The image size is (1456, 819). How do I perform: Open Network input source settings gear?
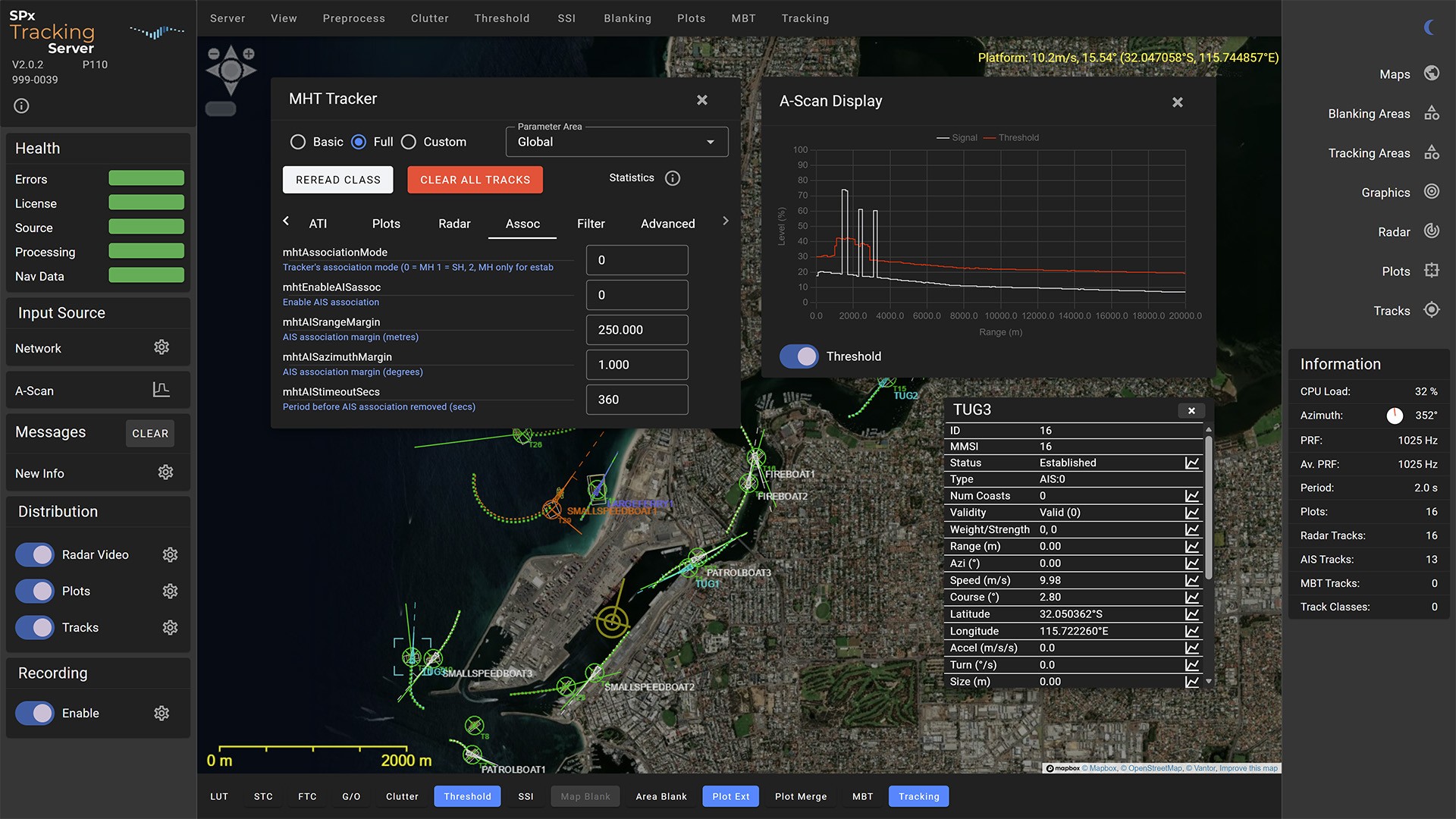click(x=162, y=347)
